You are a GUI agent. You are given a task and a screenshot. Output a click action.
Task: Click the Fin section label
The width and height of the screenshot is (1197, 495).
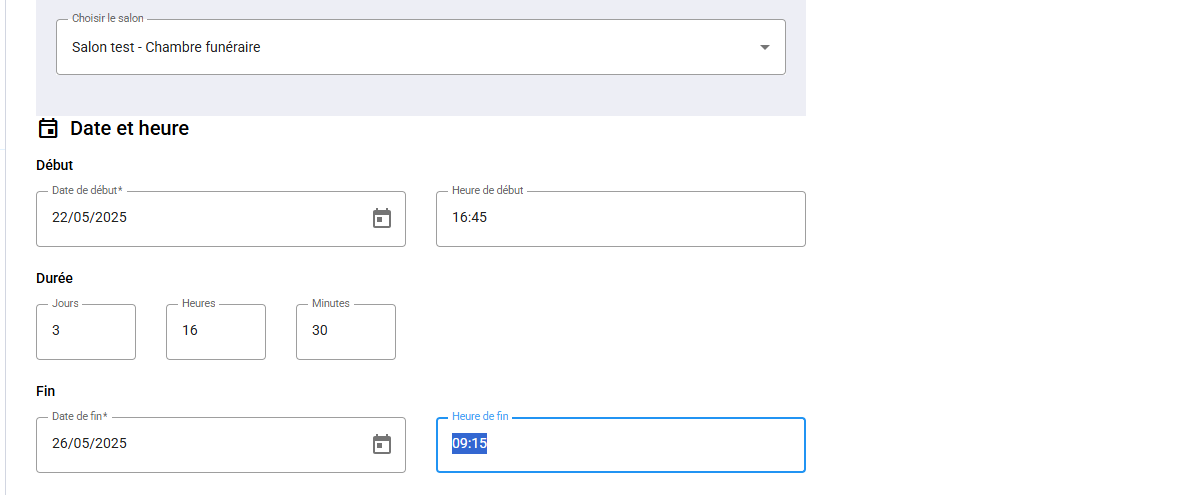[x=46, y=391]
